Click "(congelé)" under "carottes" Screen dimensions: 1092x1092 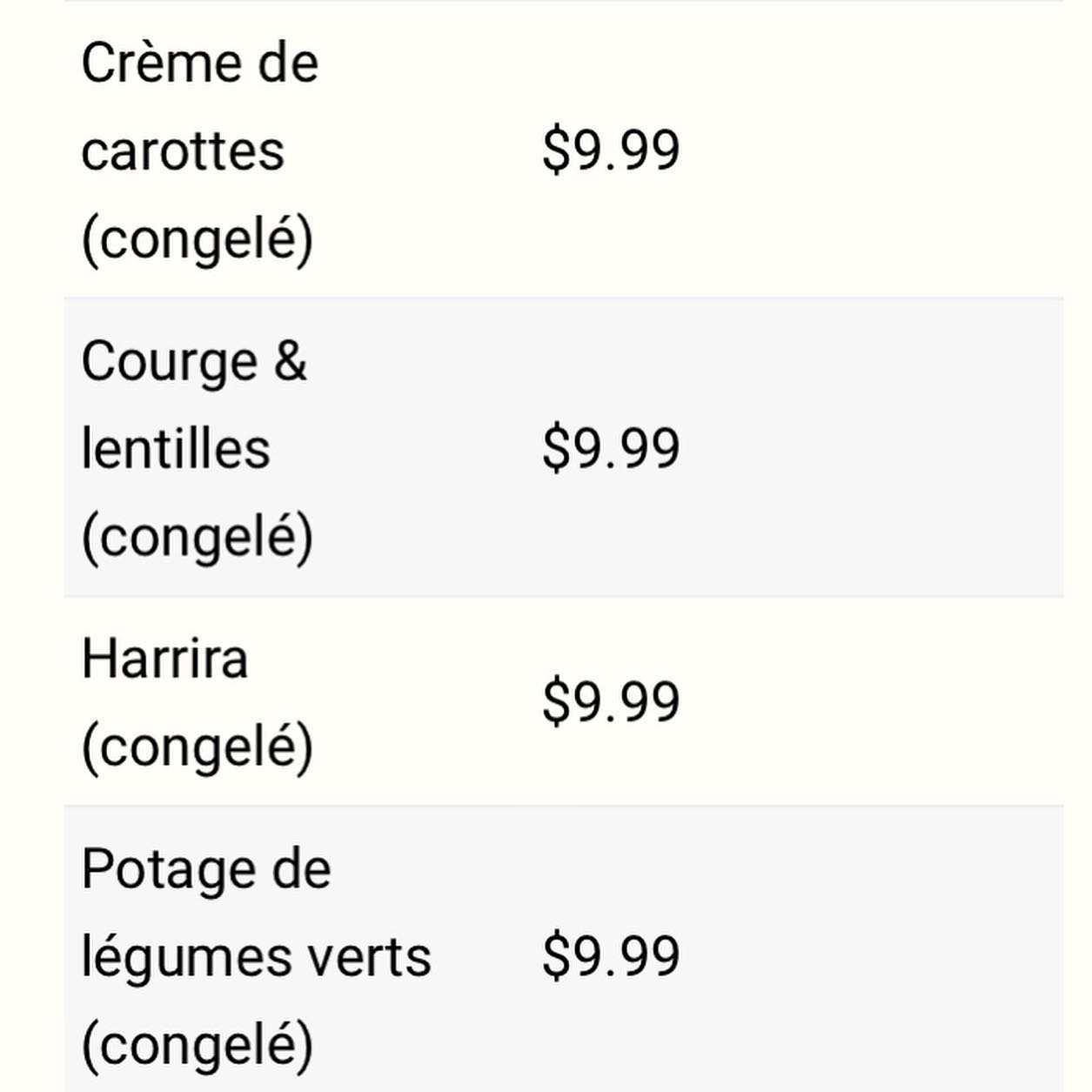point(197,238)
